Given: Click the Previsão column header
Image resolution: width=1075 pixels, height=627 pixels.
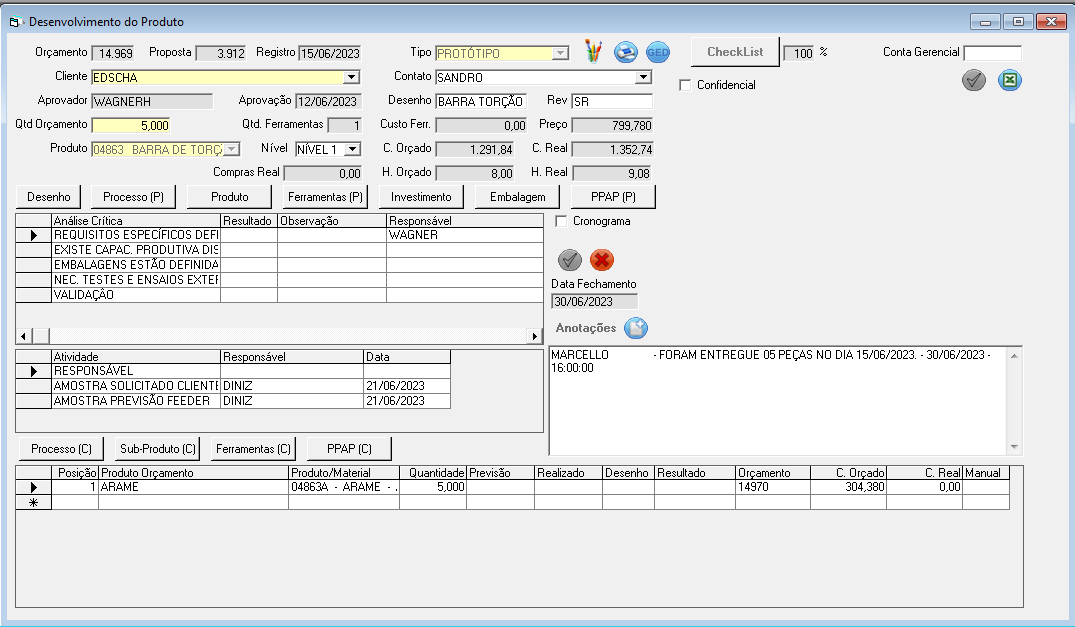Looking at the screenshot, I should 500,473.
